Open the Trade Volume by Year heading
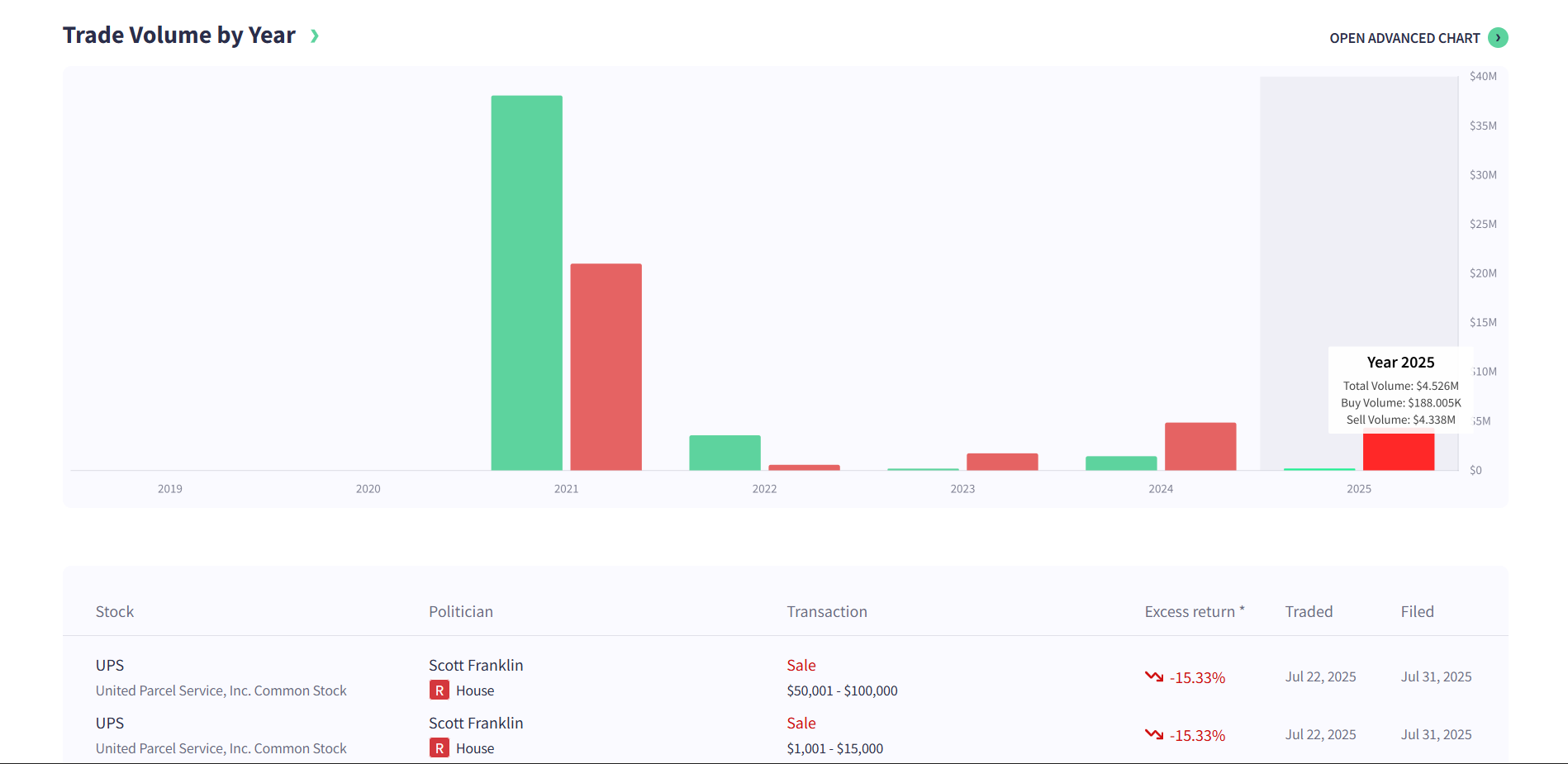 (178, 36)
